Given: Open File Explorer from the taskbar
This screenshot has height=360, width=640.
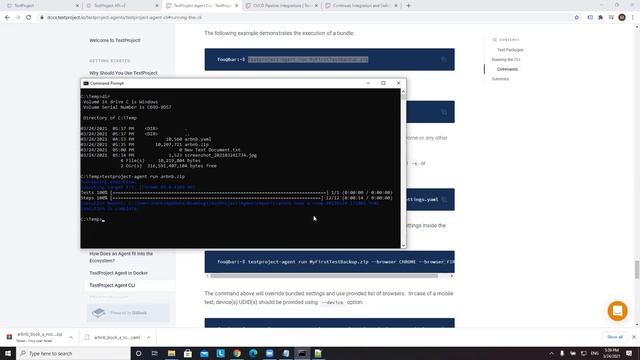Looking at the screenshot, I should point(171,353).
